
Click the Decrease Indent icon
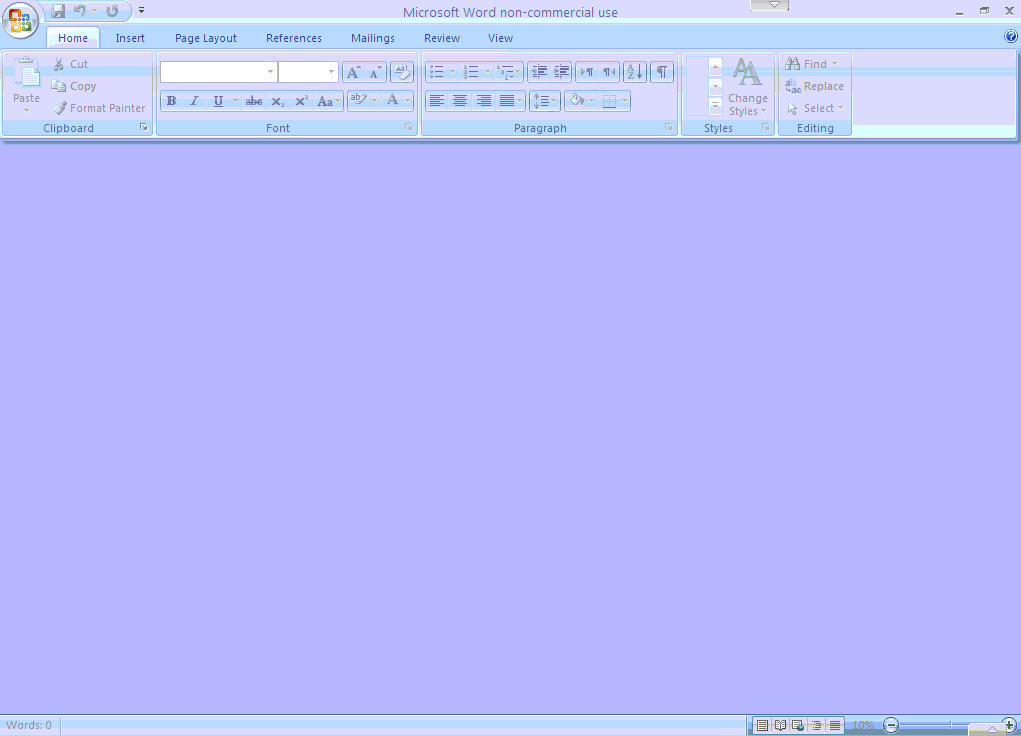[x=538, y=72]
